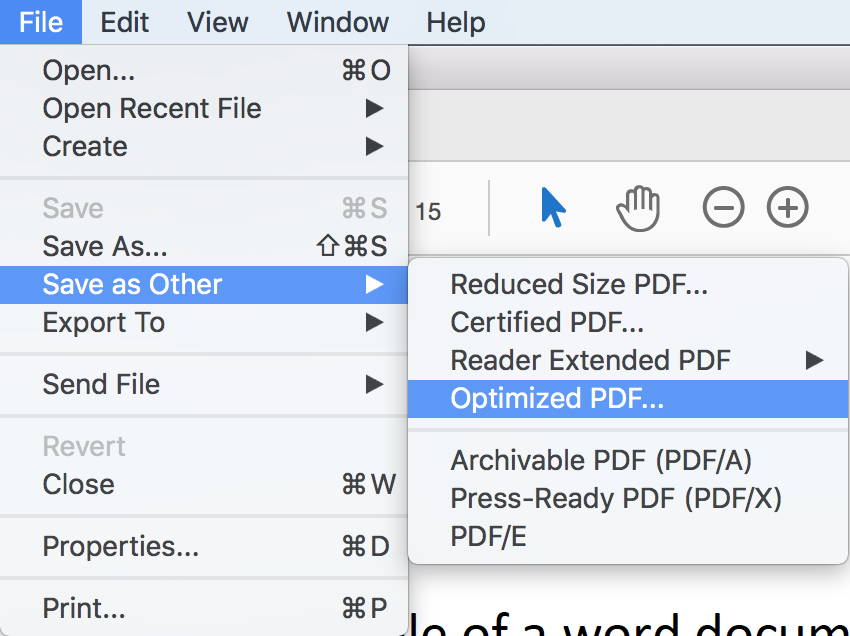The image size is (850, 636).
Task: Select Optimized PDF... option
Action: point(628,399)
